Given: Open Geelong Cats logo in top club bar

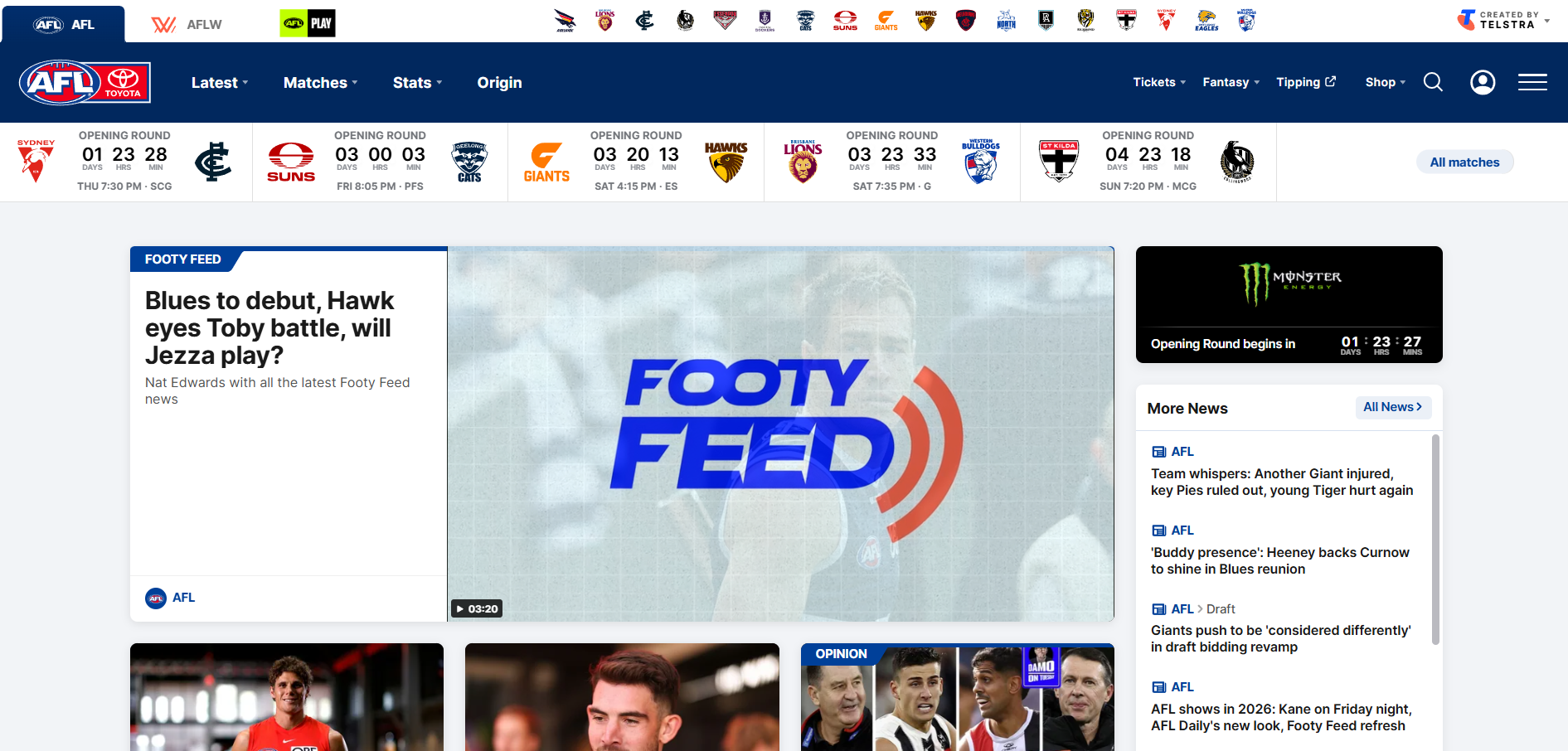Looking at the screenshot, I should coord(805,21).
